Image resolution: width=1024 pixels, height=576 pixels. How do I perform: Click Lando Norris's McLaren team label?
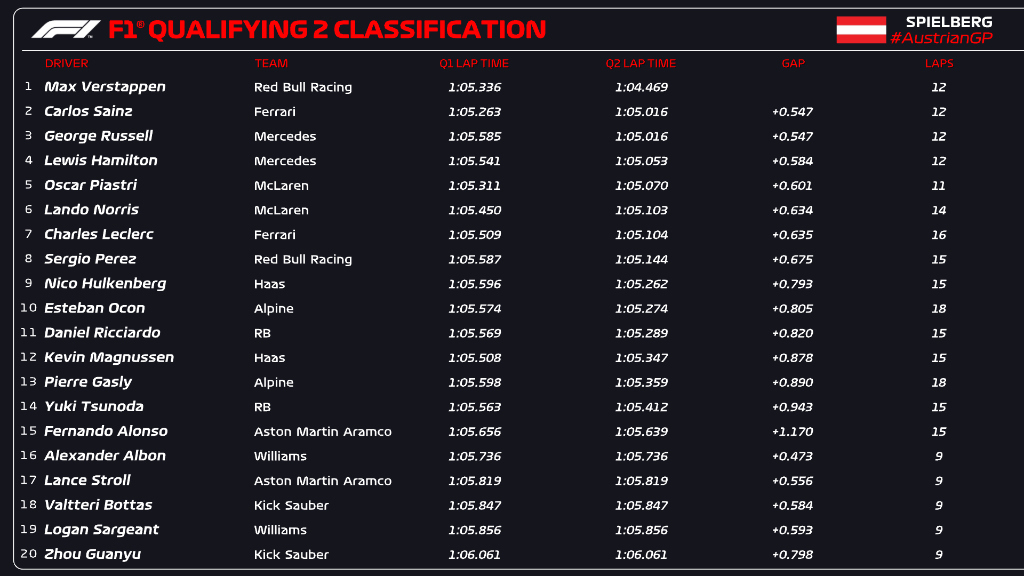tap(281, 210)
